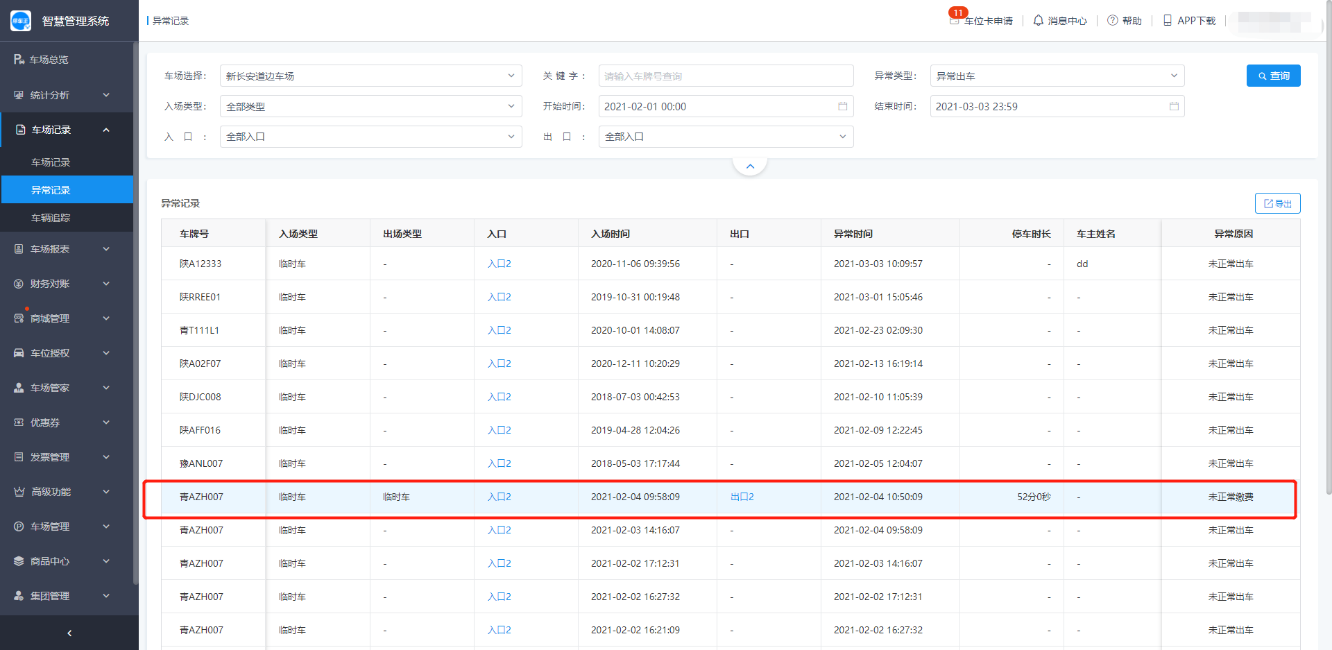The image size is (1332, 650).
Task: Click the system logo in top-left corner
Action: (21, 21)
